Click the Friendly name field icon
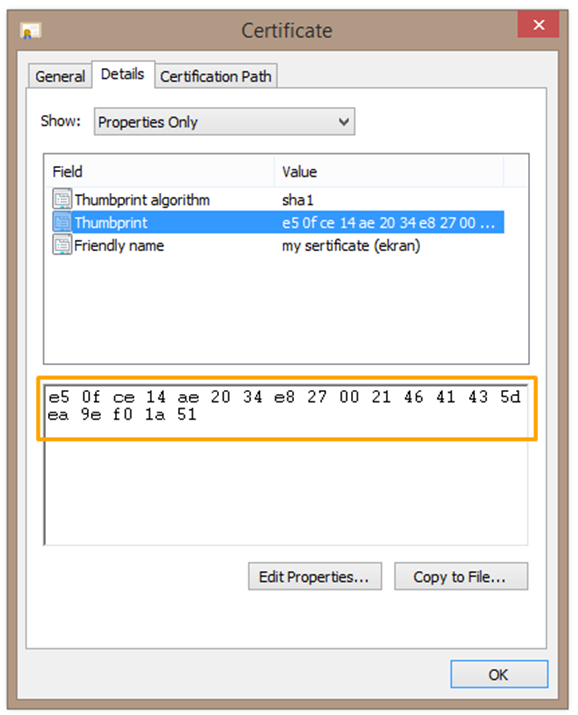The height and width of the screenshot is (715, 578). (x=62, y=245)
